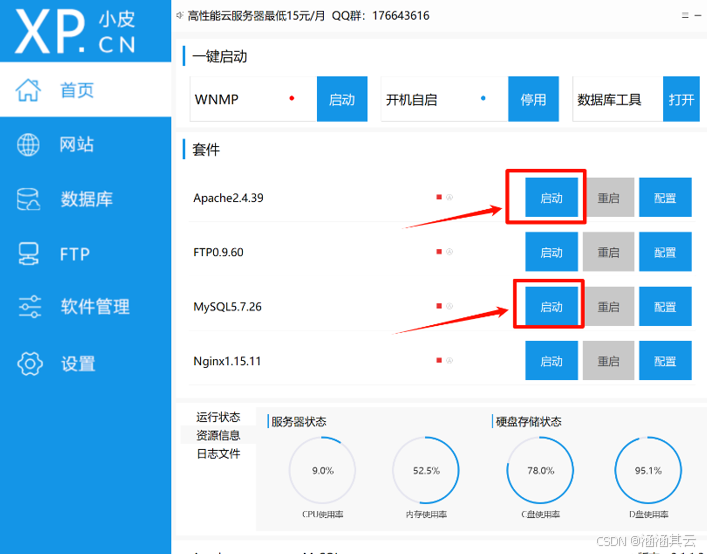Click the WNMP red status dot
The image size is (707, 554).
[292, 98]
